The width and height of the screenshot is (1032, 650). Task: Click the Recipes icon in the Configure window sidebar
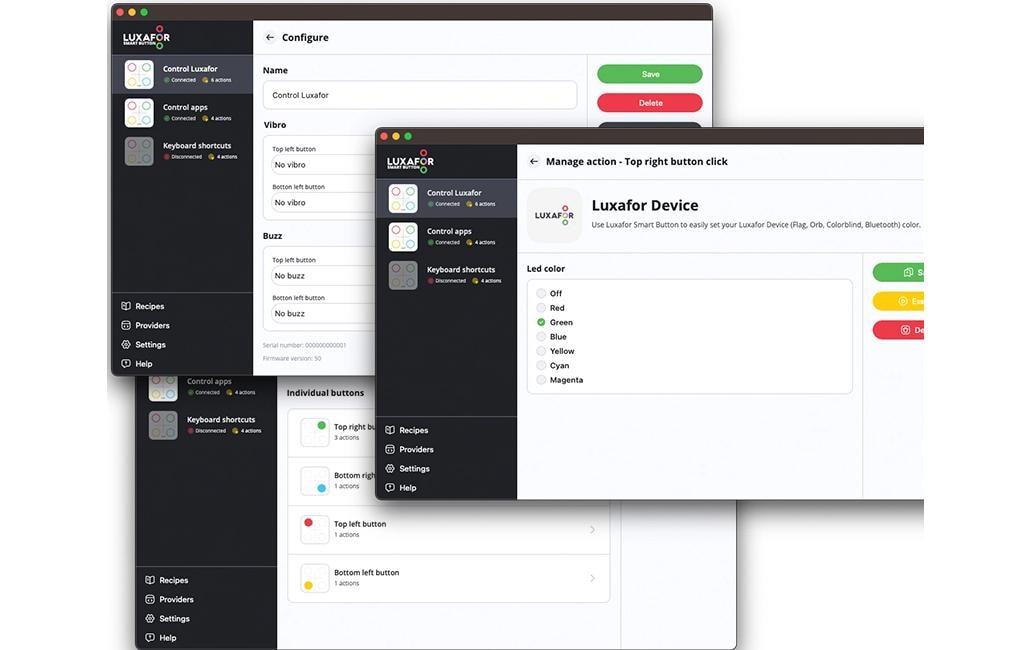click(126, 306)
